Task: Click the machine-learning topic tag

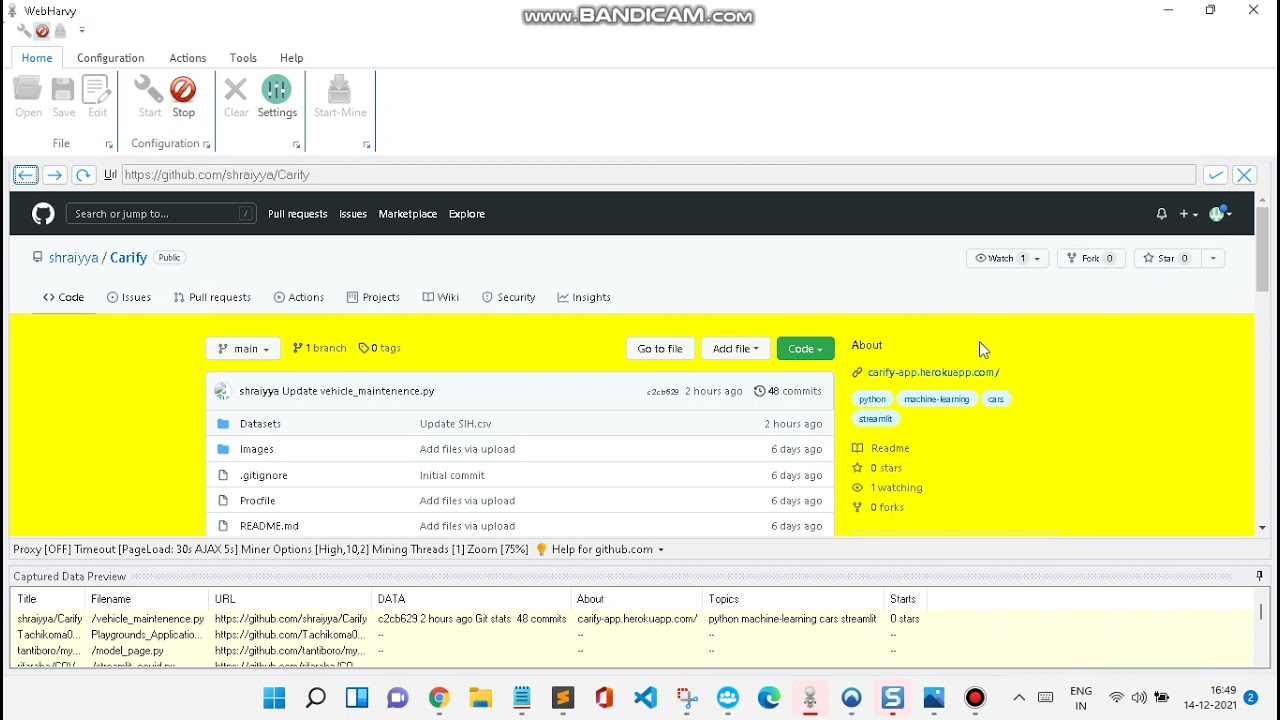Action: [x=937, y=399]
